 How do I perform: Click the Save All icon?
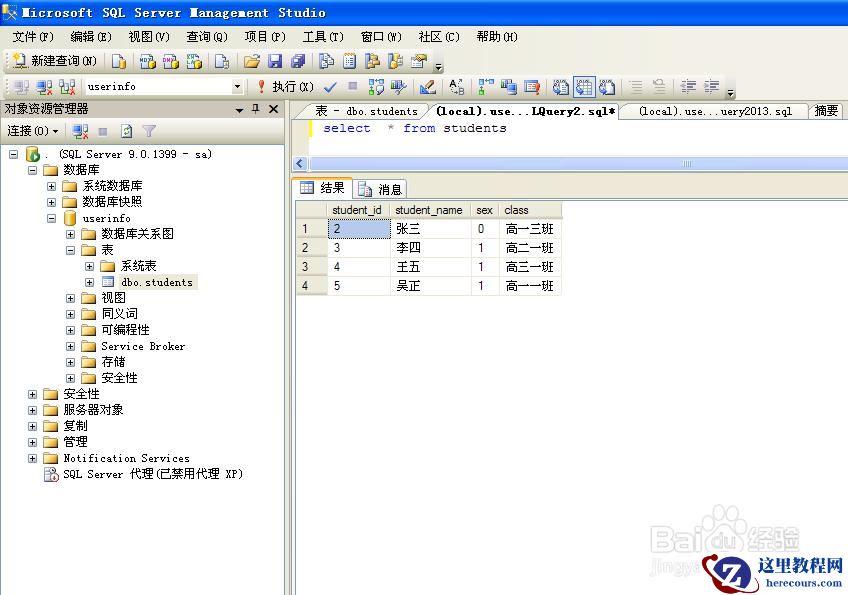click(x=298, y=61)
